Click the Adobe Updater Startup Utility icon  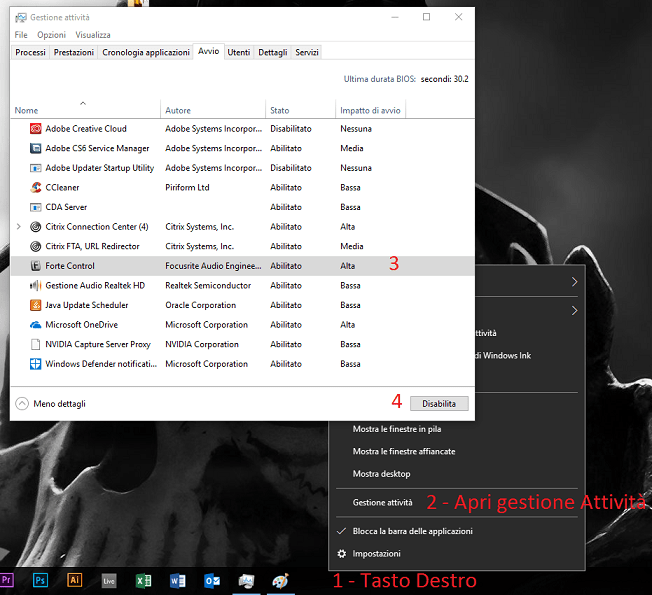click(x=36, y=168)
